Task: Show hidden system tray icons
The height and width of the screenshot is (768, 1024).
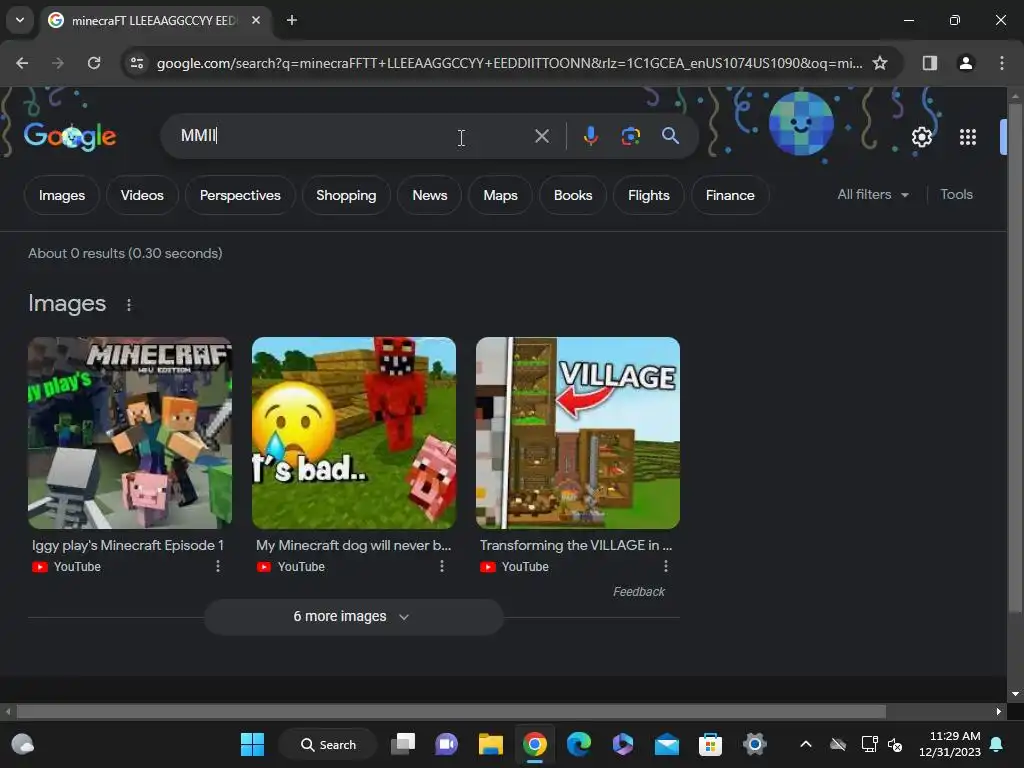Action: [x=806, y=744]
